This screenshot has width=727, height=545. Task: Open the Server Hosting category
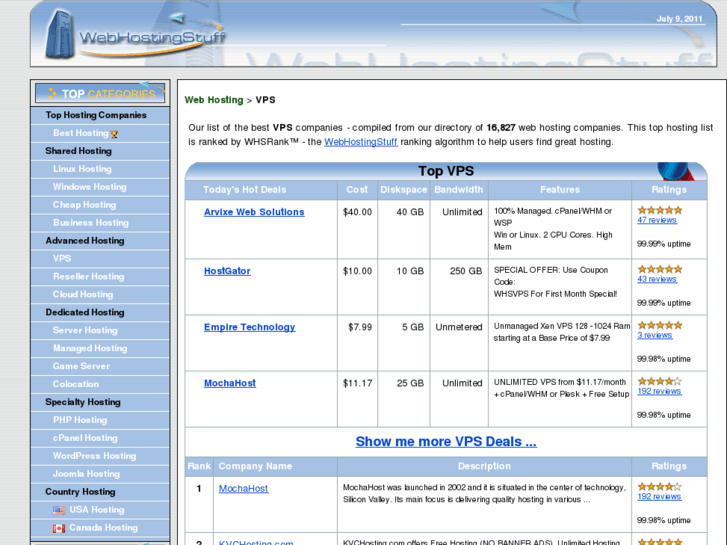coord(85,330)
